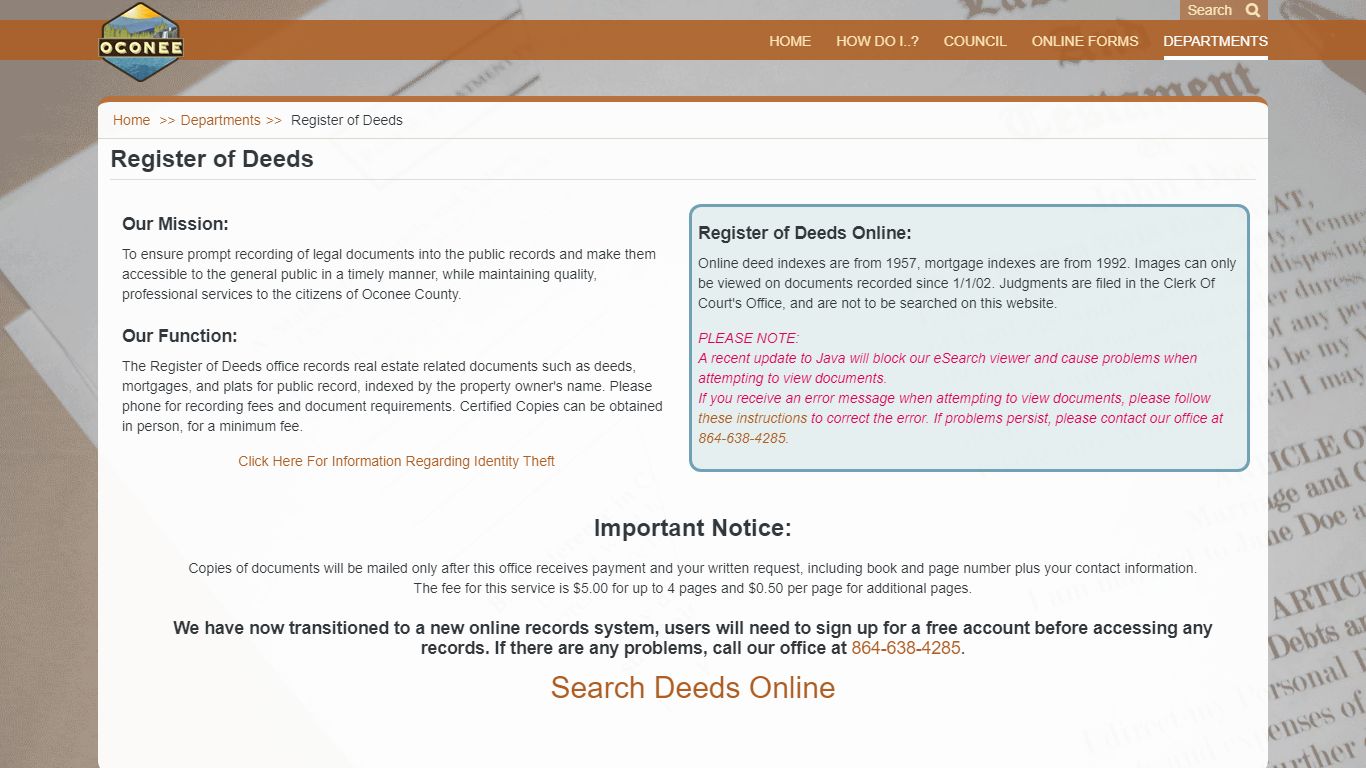Image resolution: width=1366 pixels, height=768 pixels.
Task: Click the 'Register of Deeds' breadcrumb text
Action: [347, 120]
